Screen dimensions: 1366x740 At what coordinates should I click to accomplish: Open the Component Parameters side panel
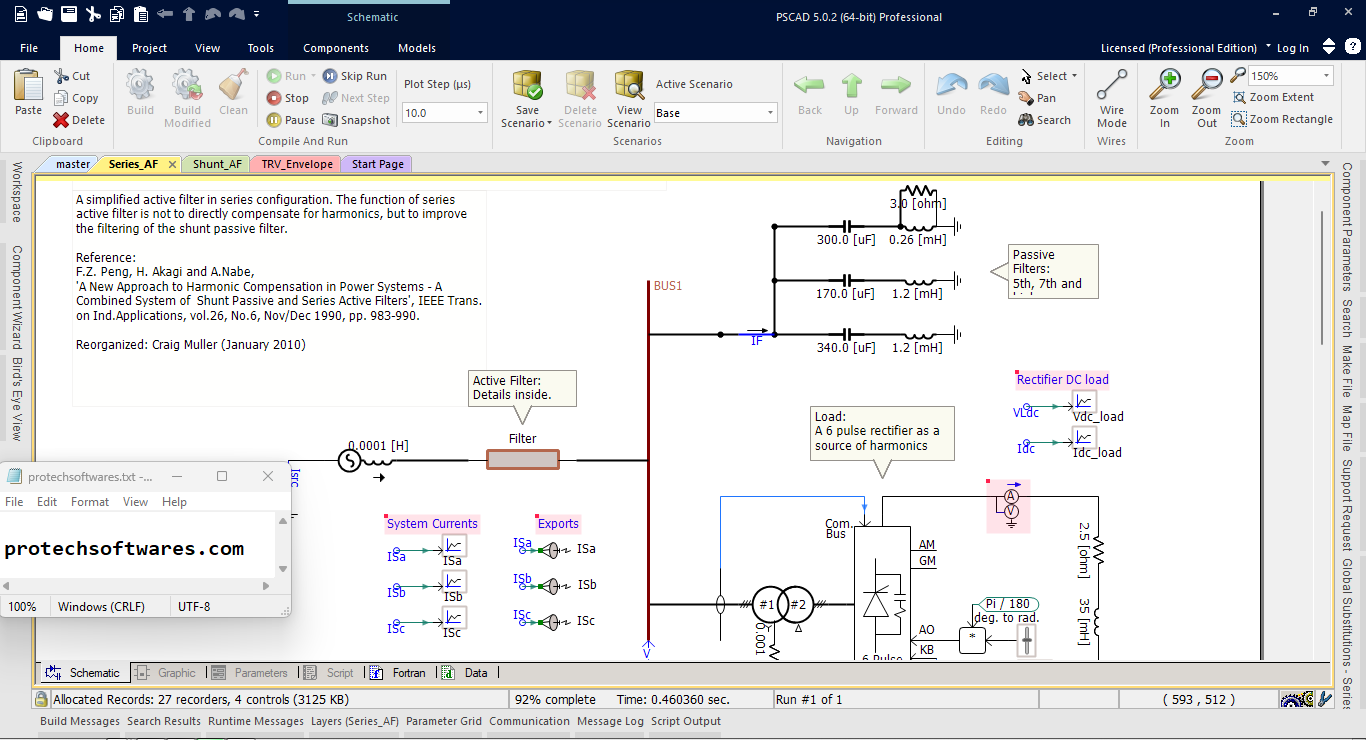(1347, 227)
